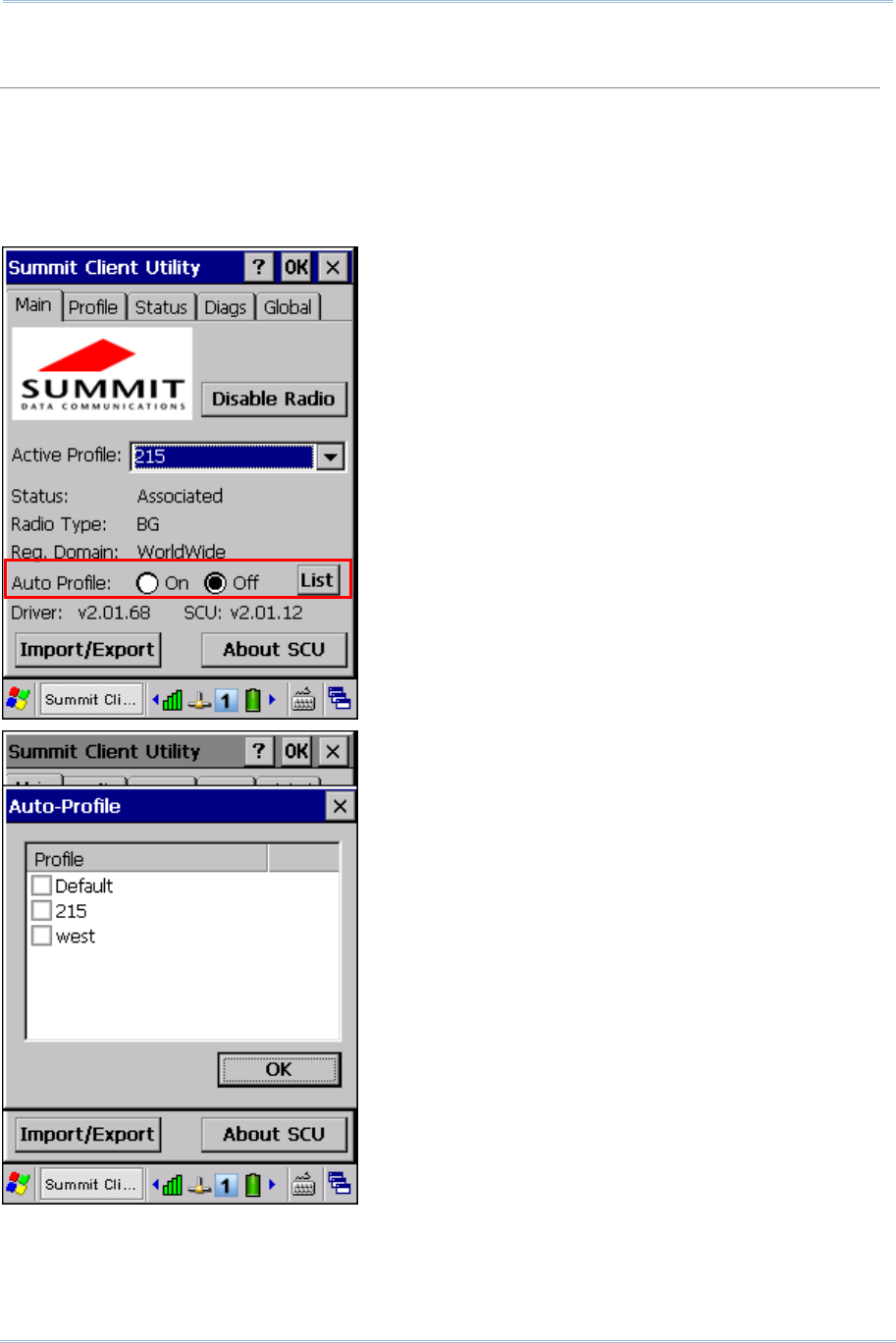Click the green battery icon under Main tab window
The height and width of the screenshot is (1343, 896).
(253, 700)
